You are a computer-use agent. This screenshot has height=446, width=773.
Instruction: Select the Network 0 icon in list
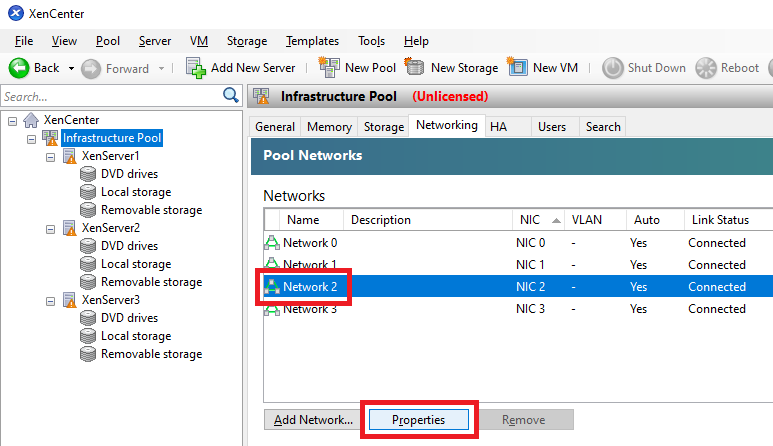(272, 243)
